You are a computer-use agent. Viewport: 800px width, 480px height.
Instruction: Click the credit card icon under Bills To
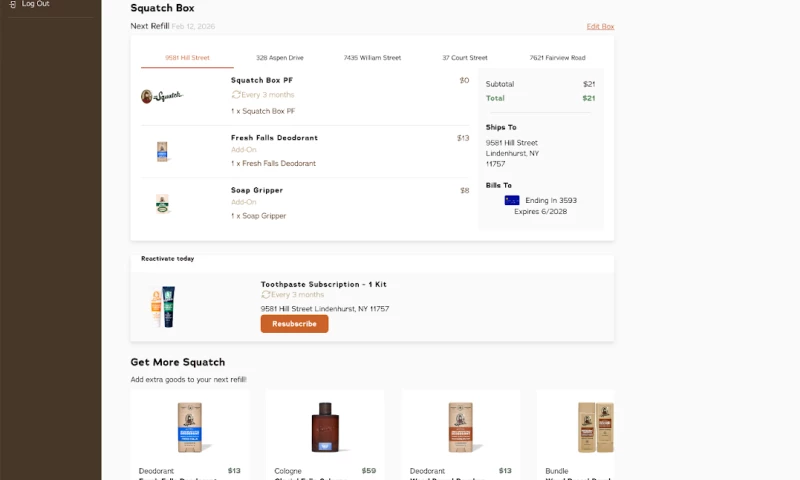coord(512,200)
